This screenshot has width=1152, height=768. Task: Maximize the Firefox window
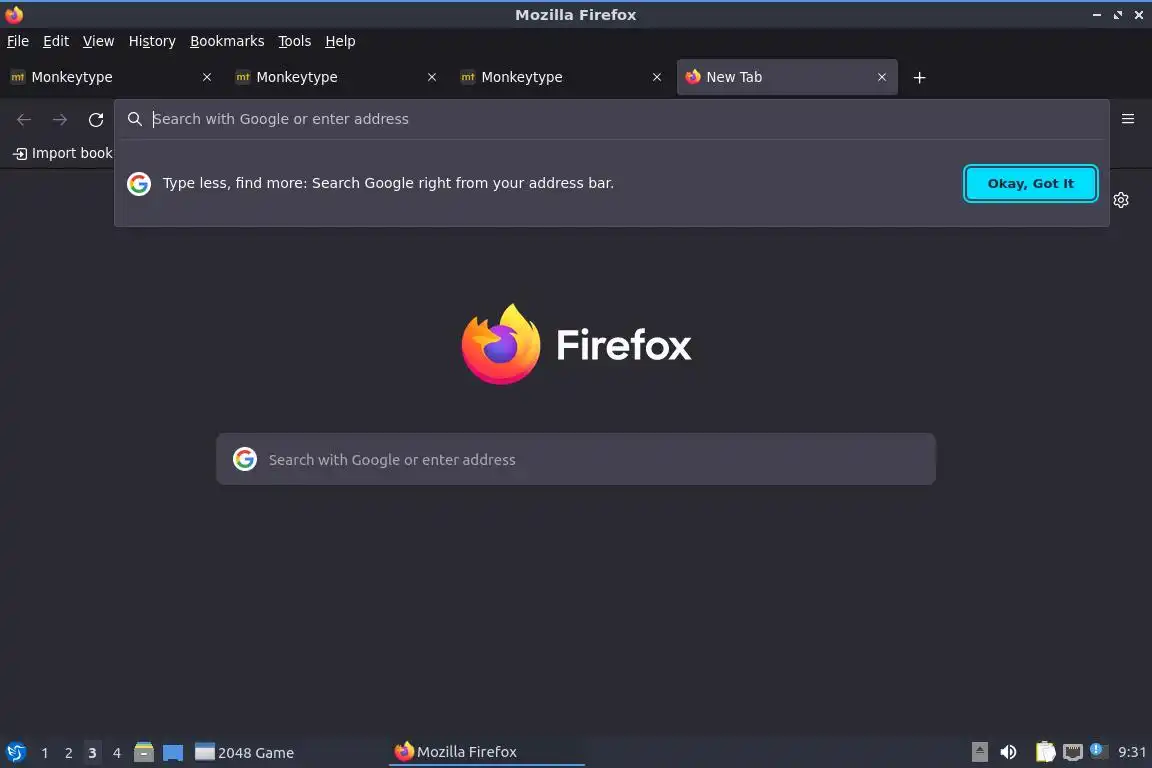1117,15
